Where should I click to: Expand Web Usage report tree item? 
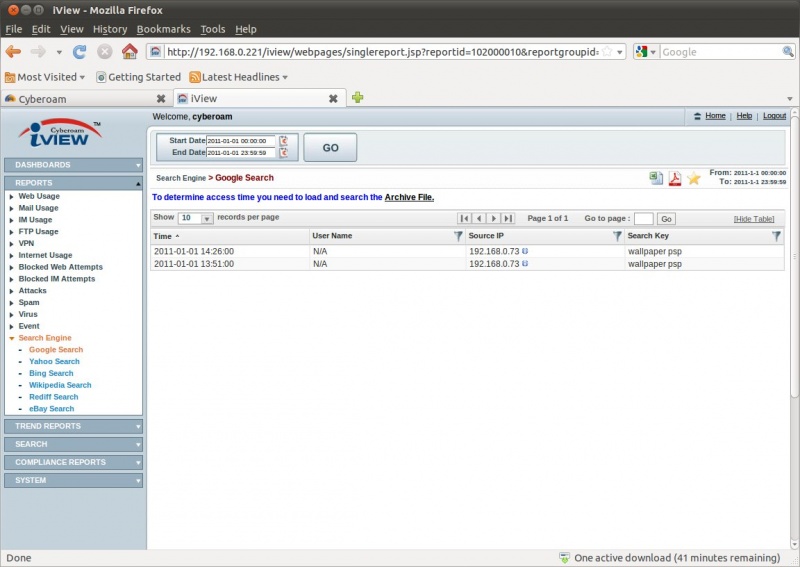[x=11, y=197]
